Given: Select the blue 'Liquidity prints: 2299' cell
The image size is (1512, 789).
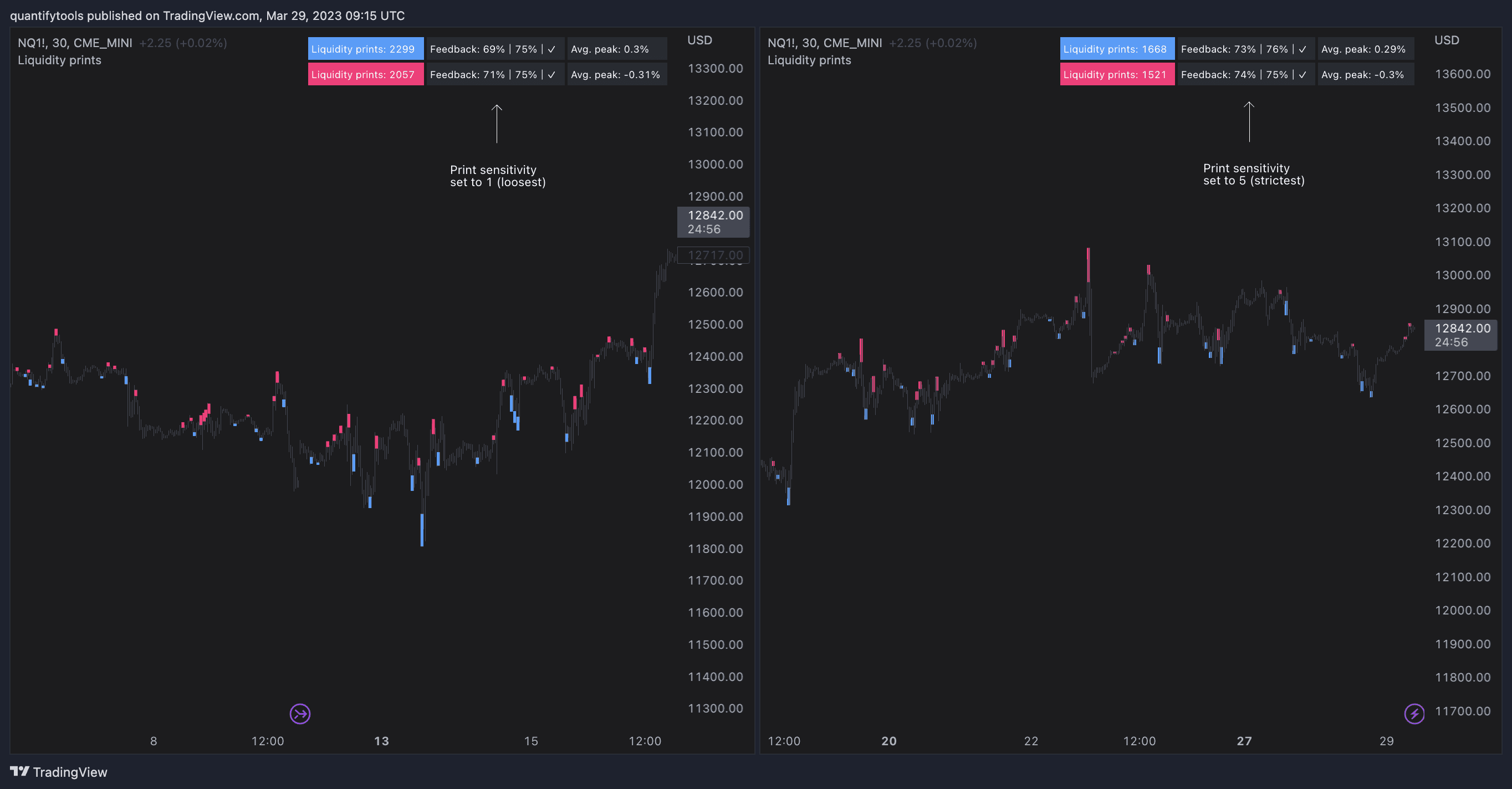Looking at the screenshot, I should coord(365,49).
